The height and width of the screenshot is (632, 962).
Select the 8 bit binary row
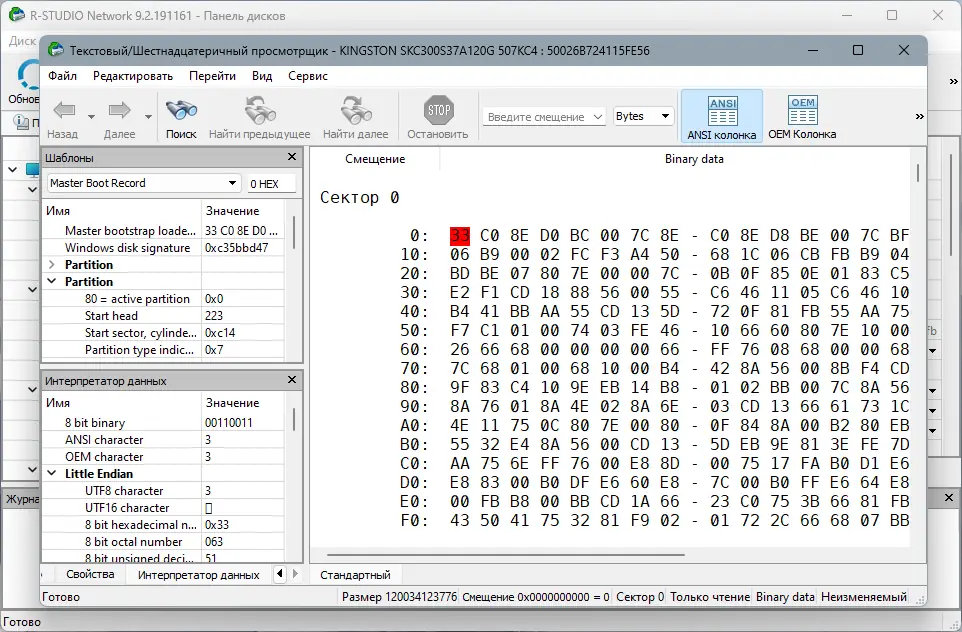163,423
